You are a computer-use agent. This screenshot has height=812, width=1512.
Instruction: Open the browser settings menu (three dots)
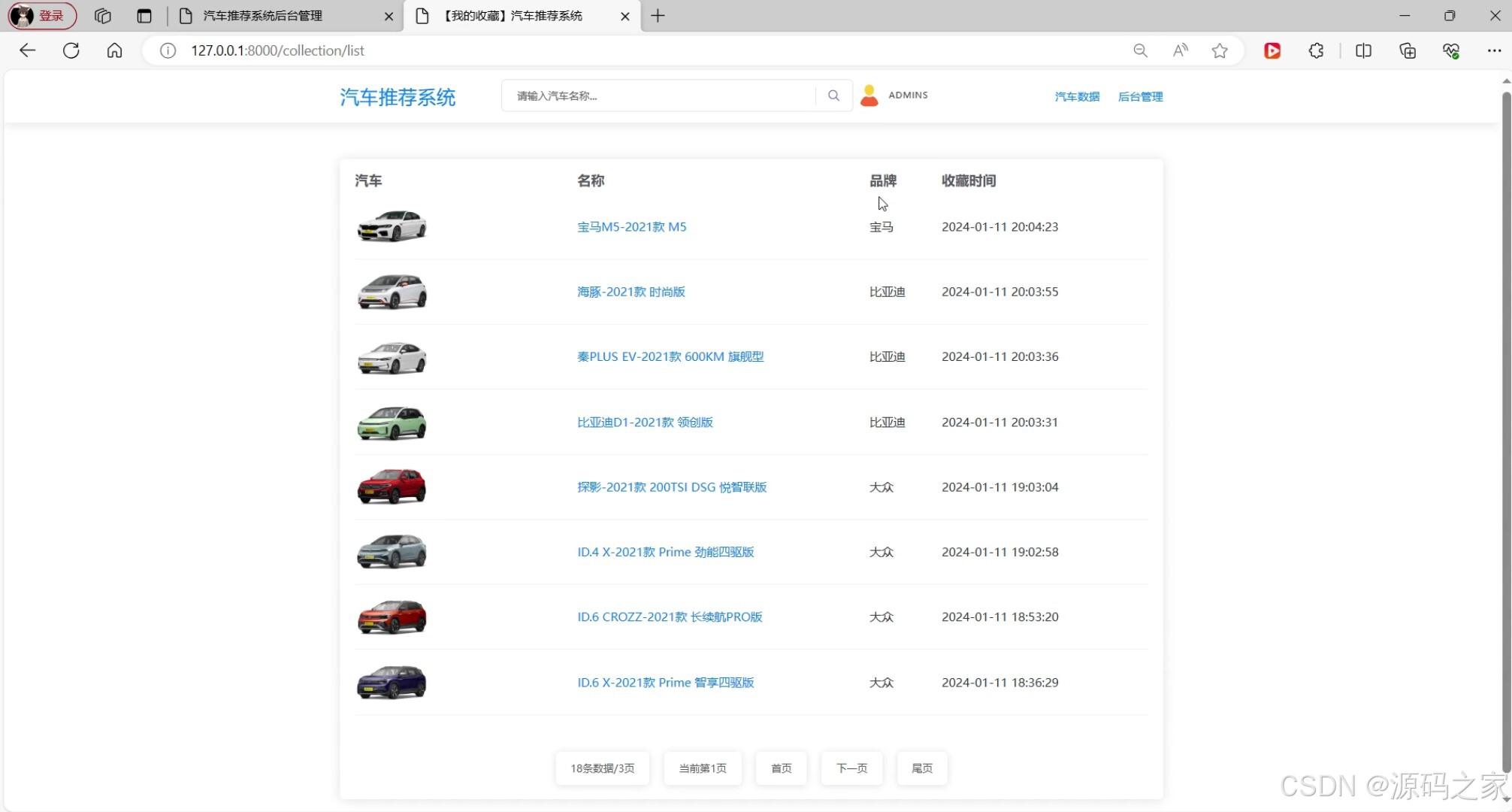[1495, 50]
